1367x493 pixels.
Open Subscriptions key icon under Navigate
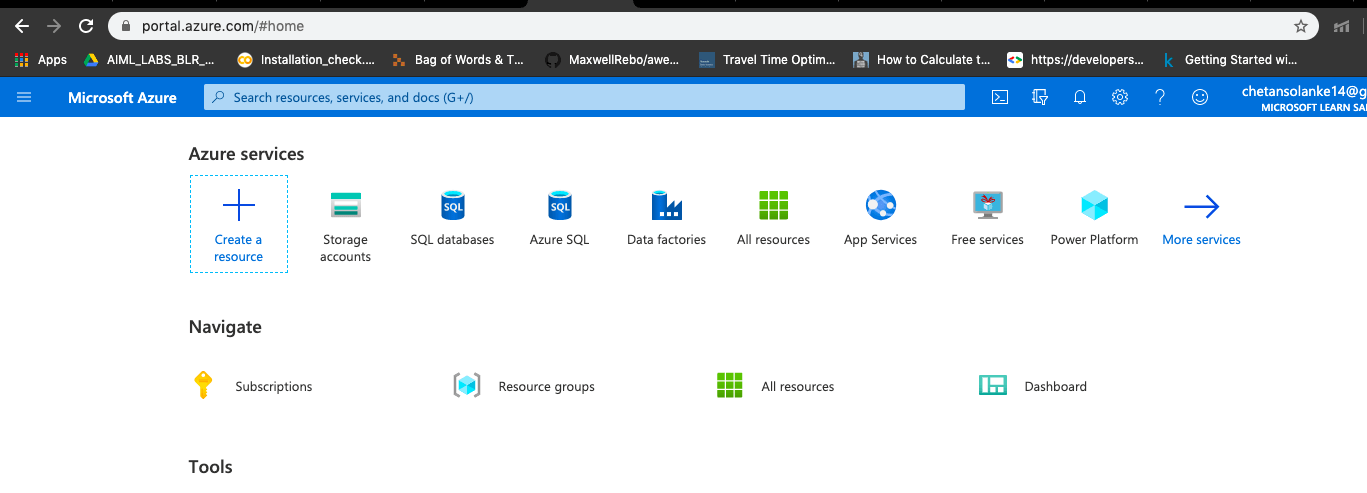click(203, 385)
